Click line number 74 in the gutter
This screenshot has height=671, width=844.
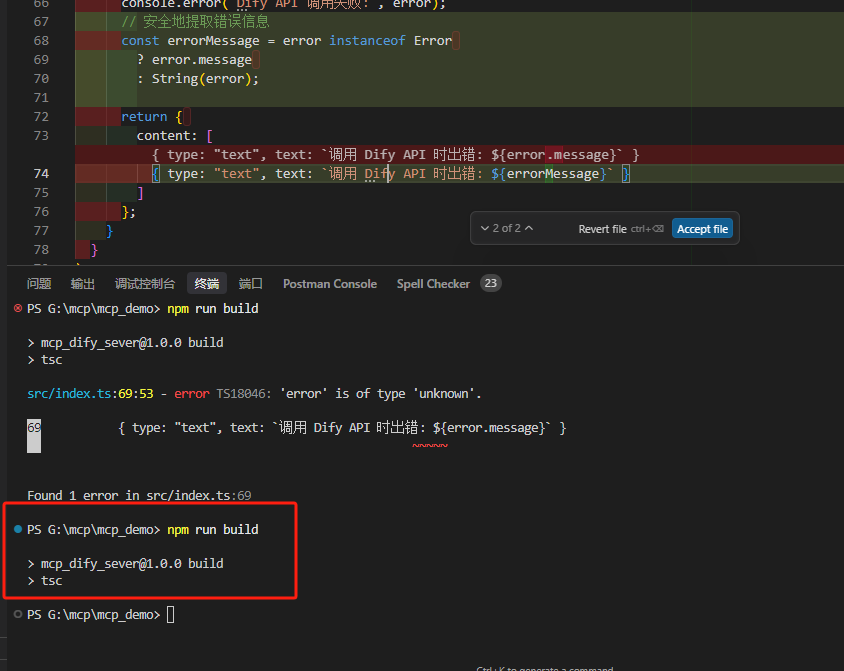(x=41, y=173)
